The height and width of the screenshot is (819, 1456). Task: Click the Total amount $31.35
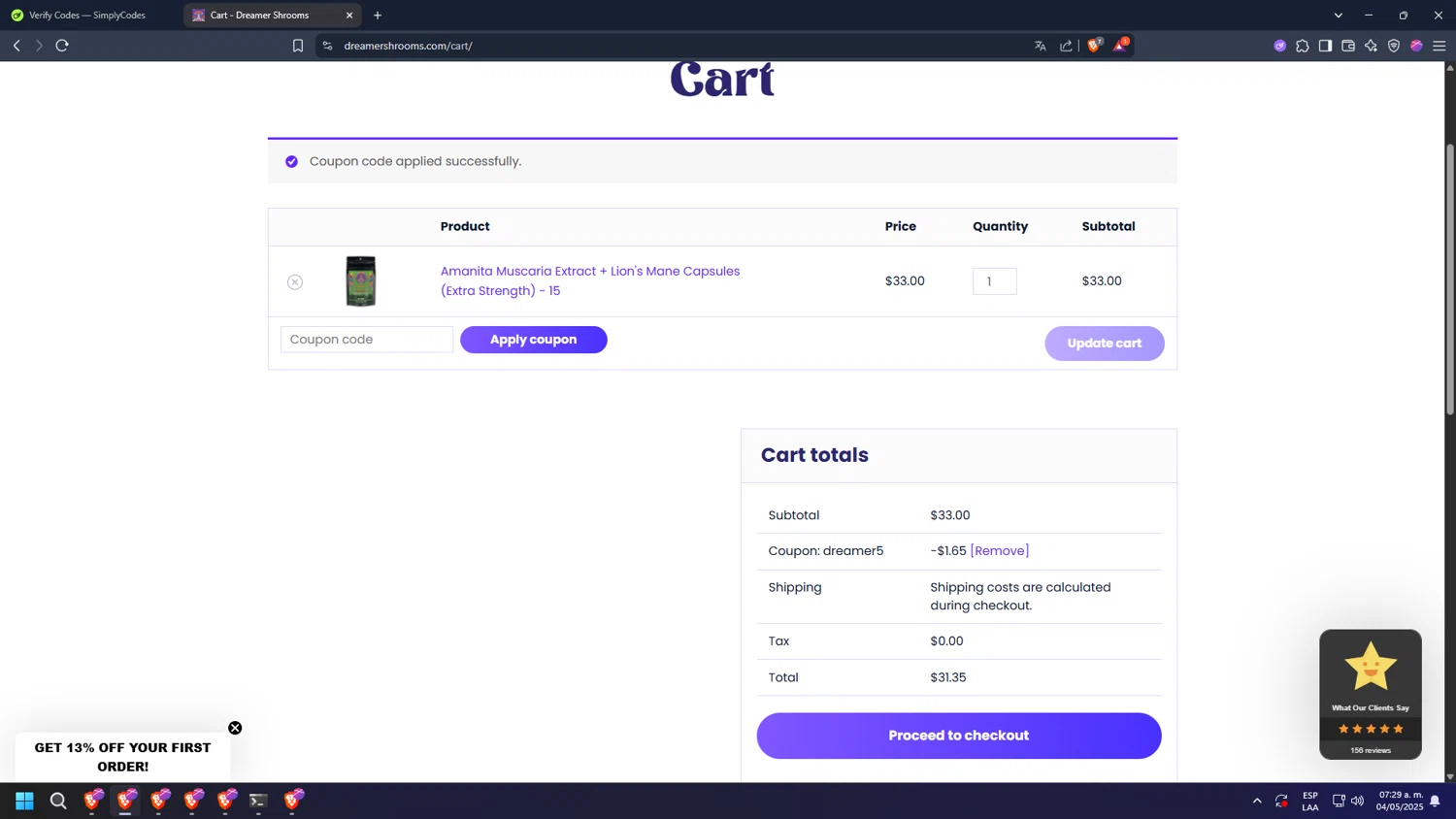(x=948, y=678)
